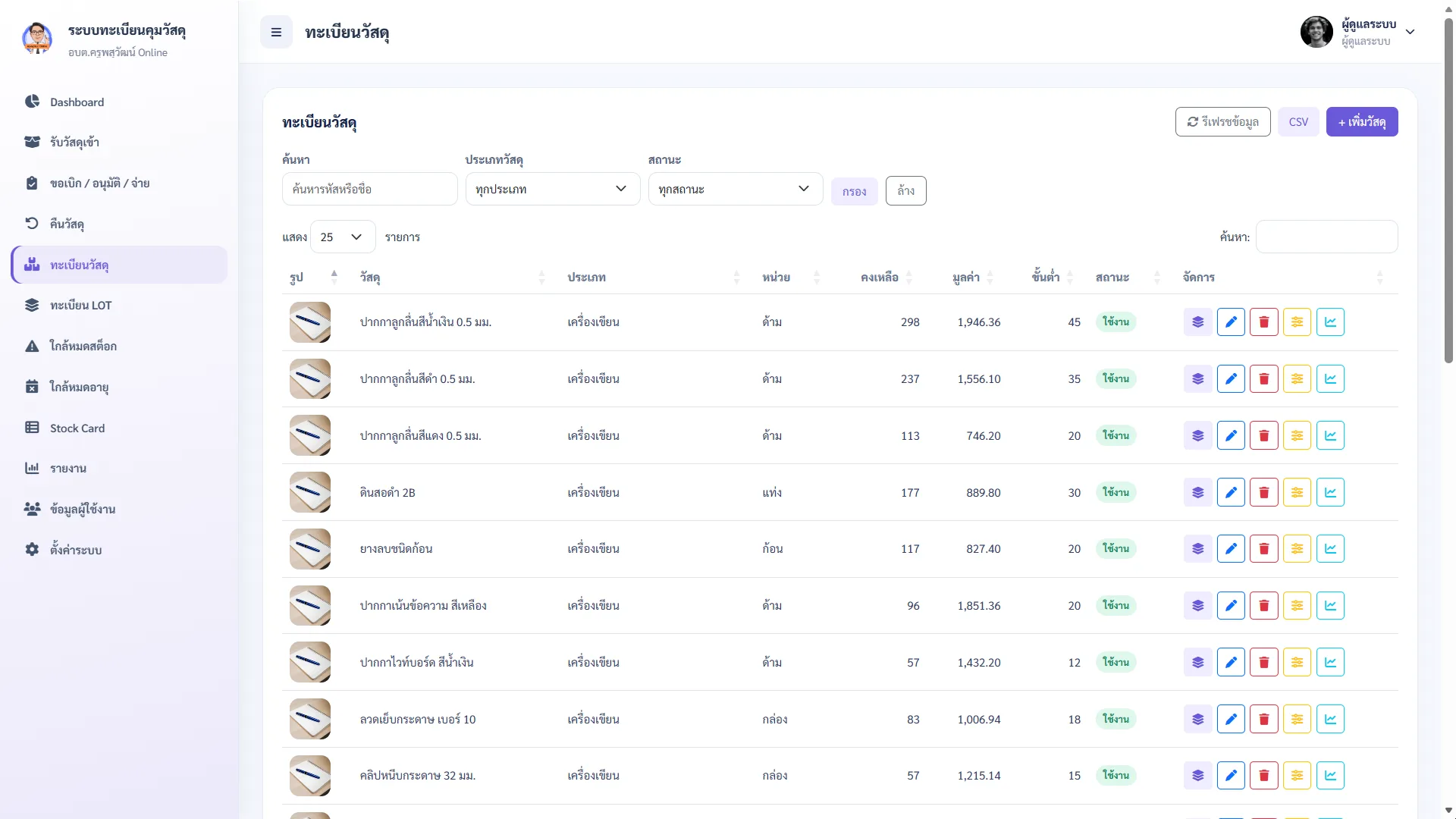
Task: Open the สถานะ filter dropdown
Action: tap(736, 189)
